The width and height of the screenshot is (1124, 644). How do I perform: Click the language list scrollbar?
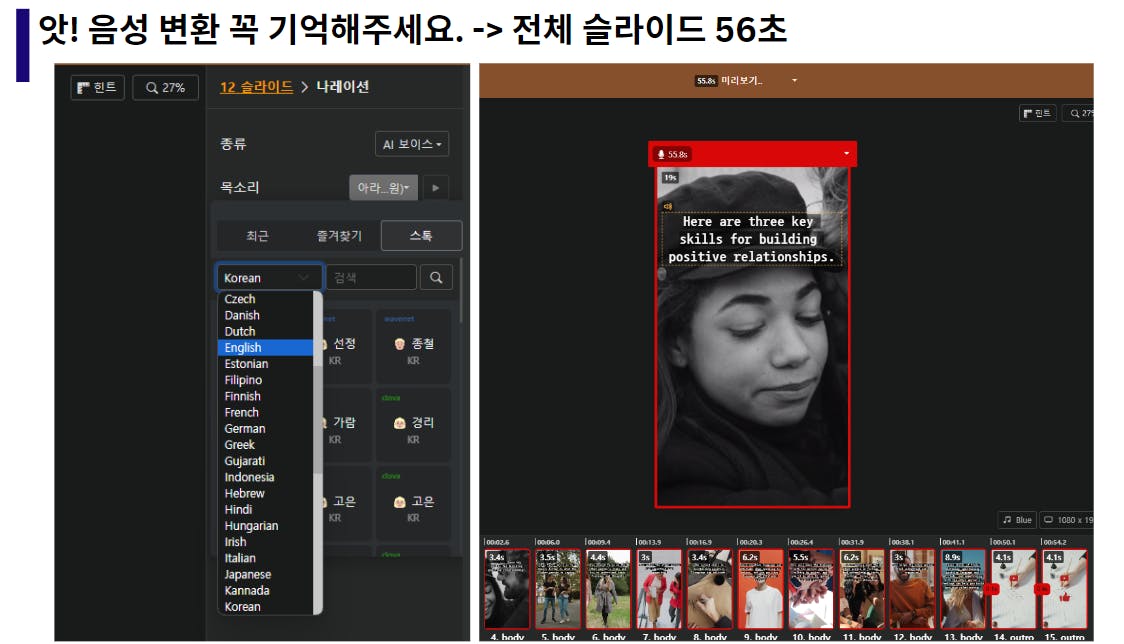point(318,452)
